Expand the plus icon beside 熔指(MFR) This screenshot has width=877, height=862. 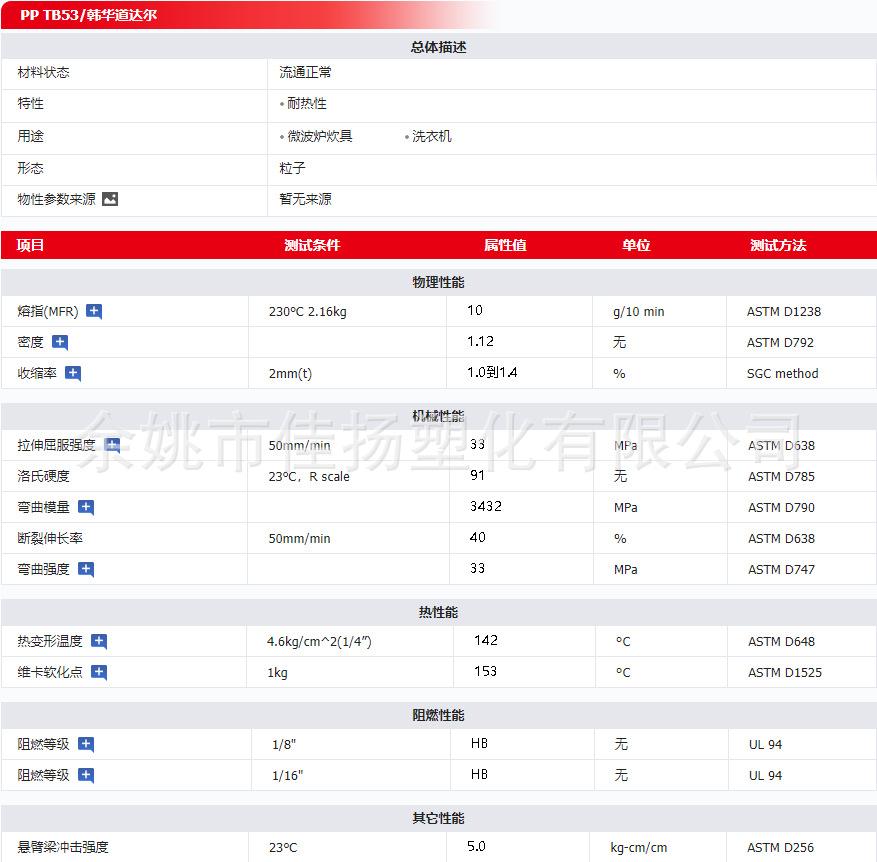coord(94,312)
